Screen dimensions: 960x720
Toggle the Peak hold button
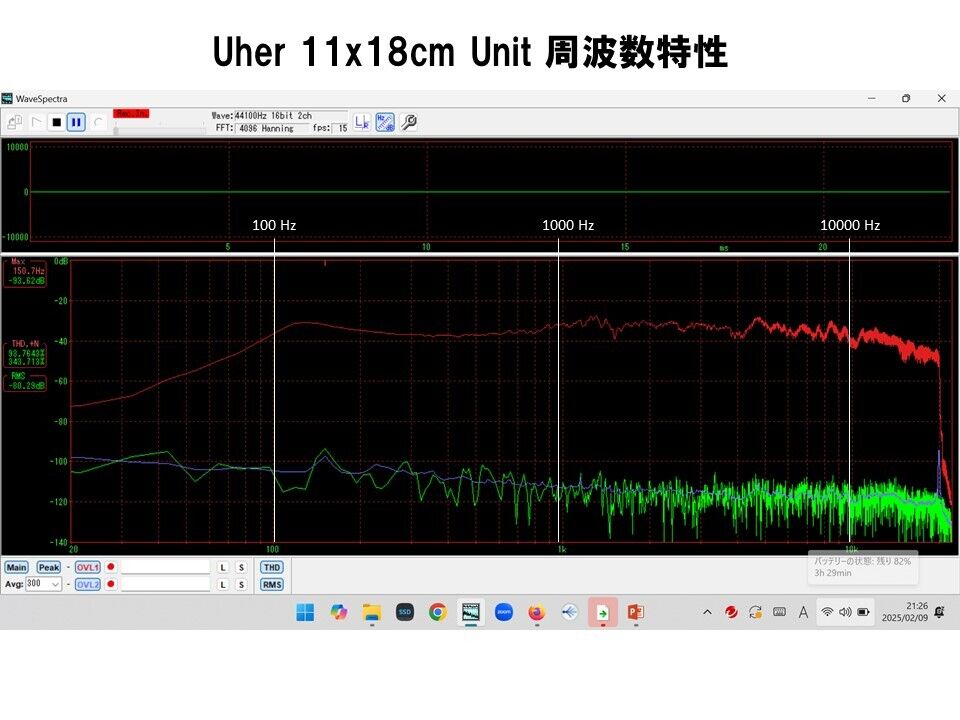[x=49, y=568]
